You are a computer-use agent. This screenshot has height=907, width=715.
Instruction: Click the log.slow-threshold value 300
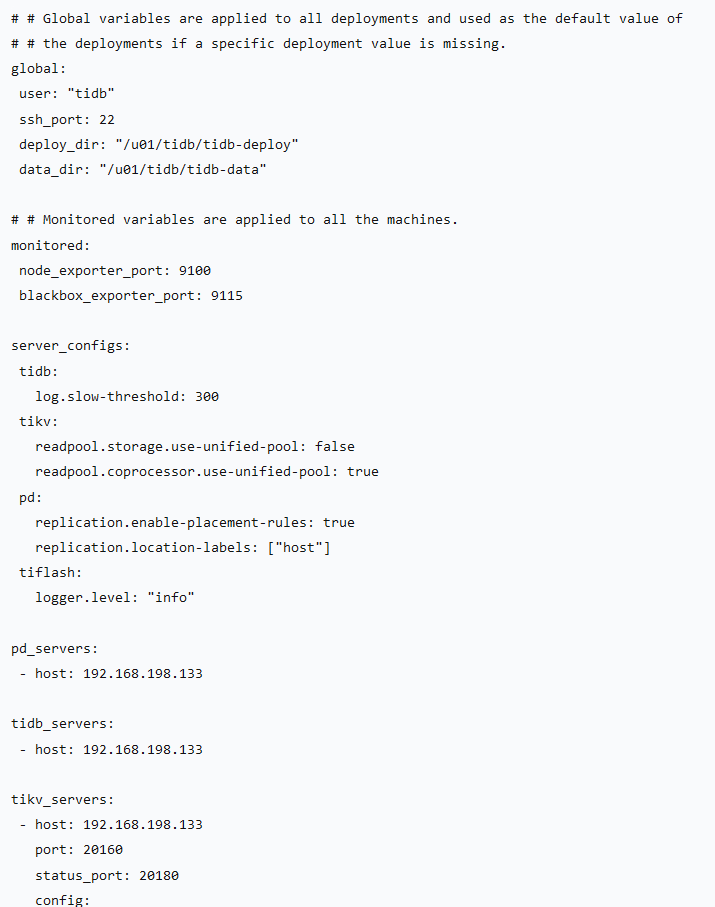[206, 396]
